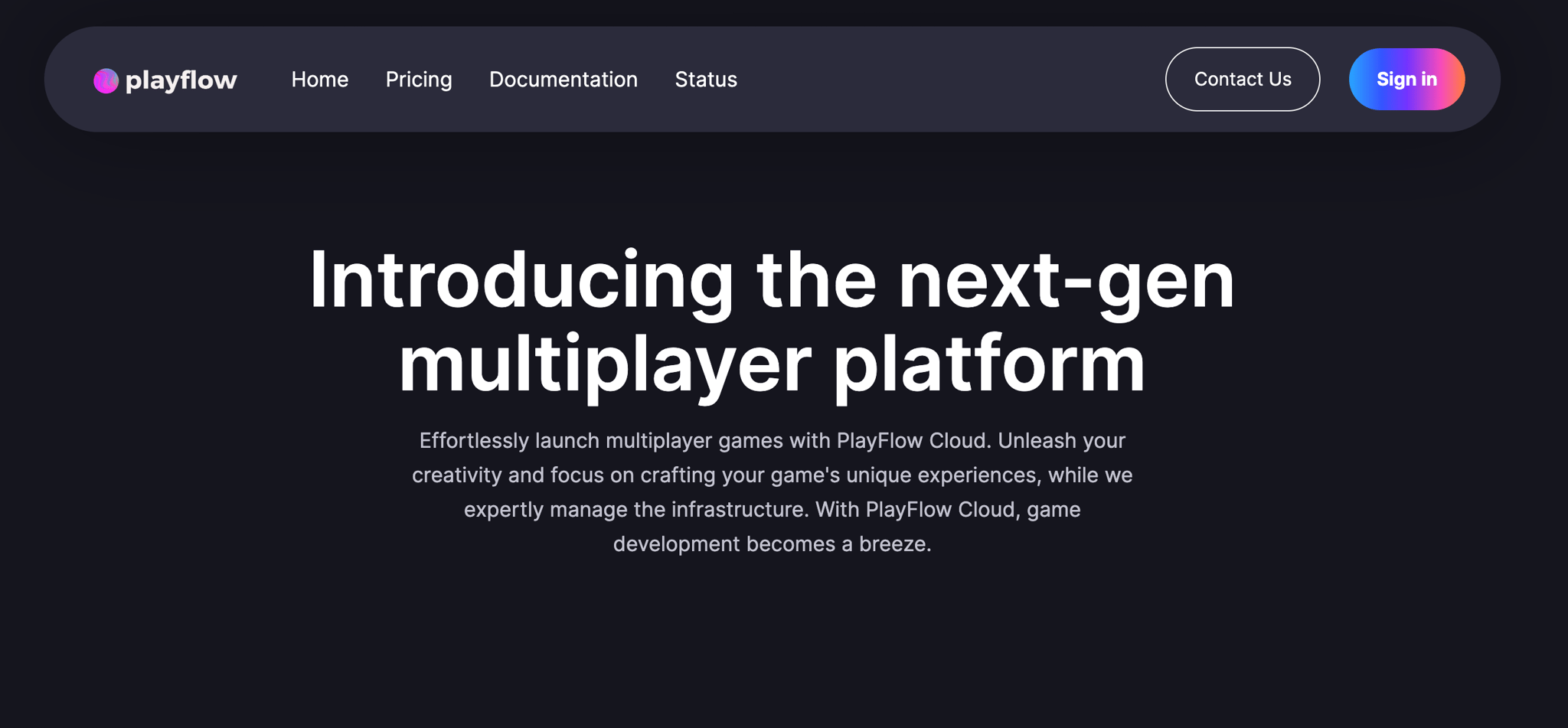The width and height of the screenshot is (1568, 728).
Task: Open the Pricing page
Action: click(419, 80)
